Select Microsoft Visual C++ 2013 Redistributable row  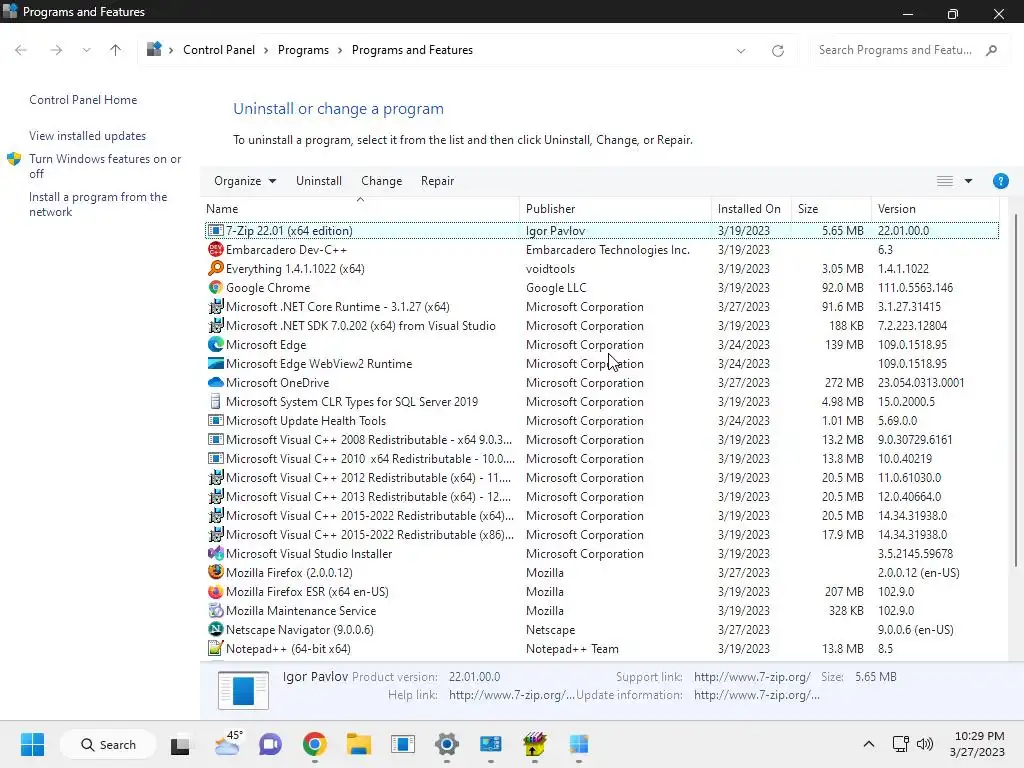tap(602, 496)
